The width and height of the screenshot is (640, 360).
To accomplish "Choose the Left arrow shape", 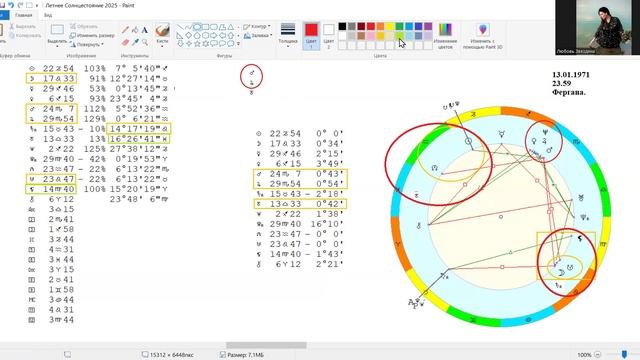I will (222, 36).
